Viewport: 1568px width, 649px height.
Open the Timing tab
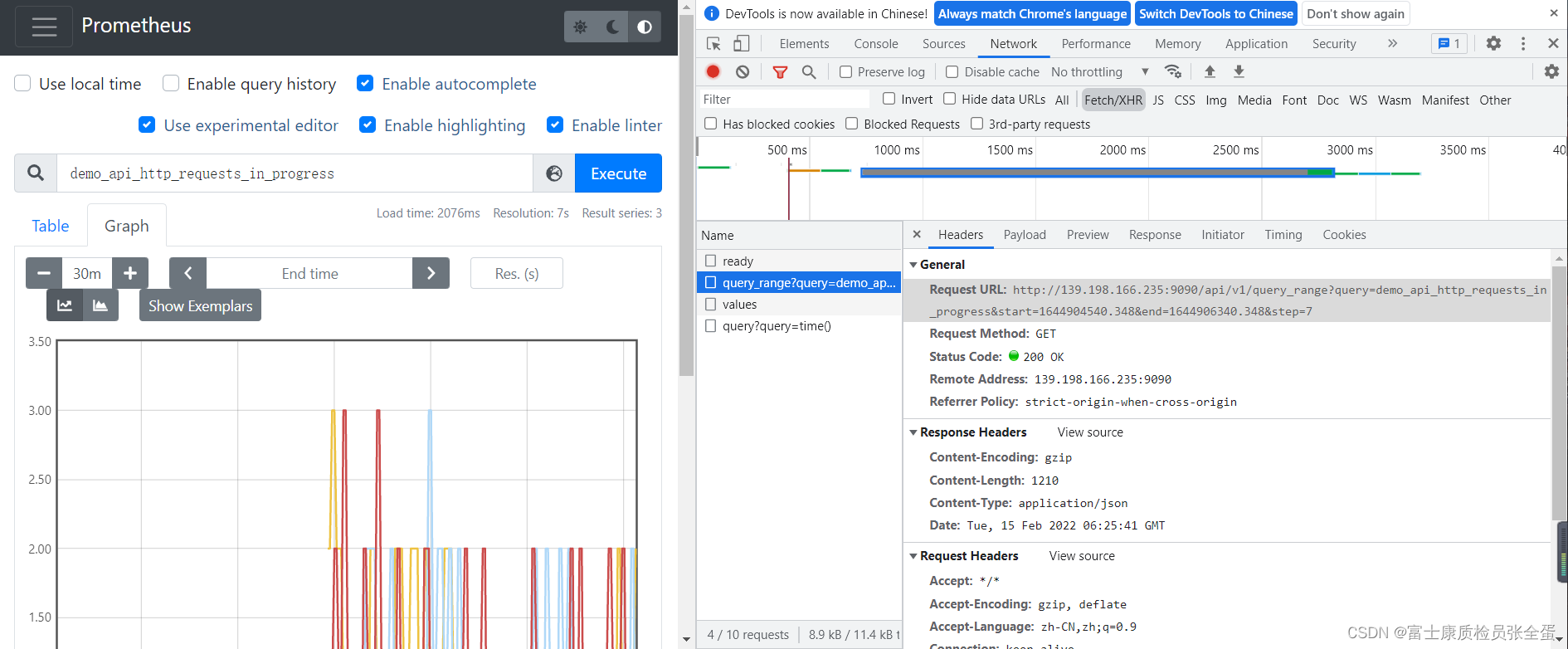tap(1283, 235)
